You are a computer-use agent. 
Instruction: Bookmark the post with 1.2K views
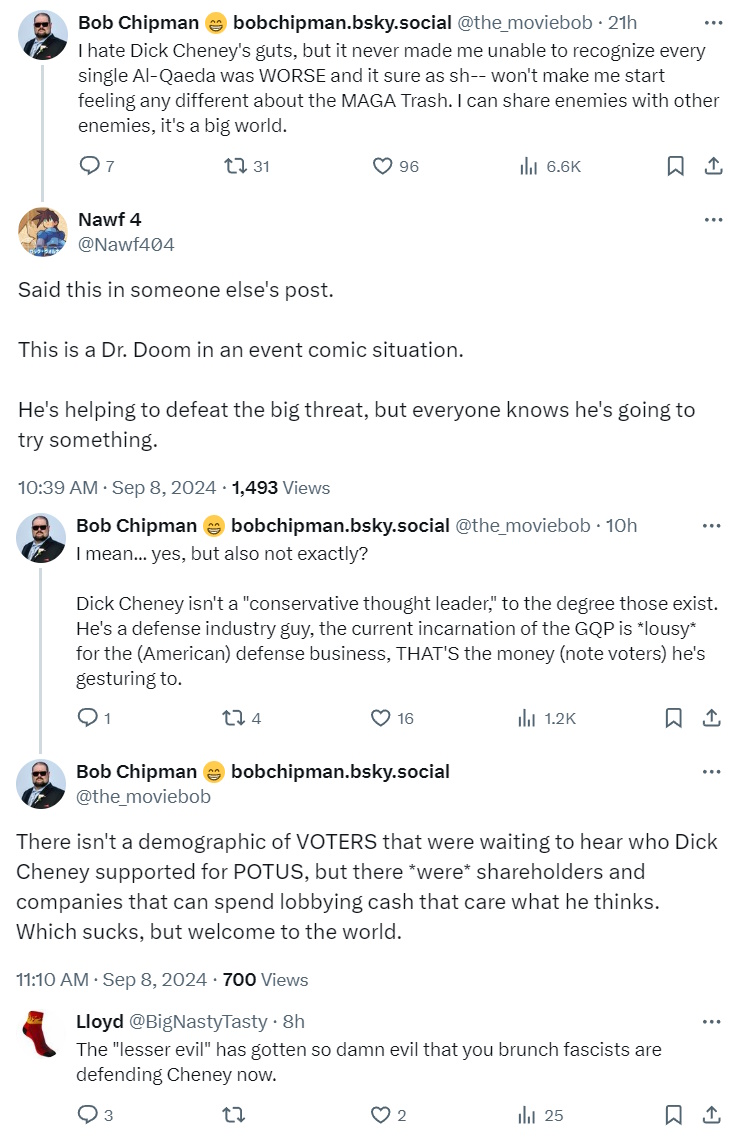[675, 717]
